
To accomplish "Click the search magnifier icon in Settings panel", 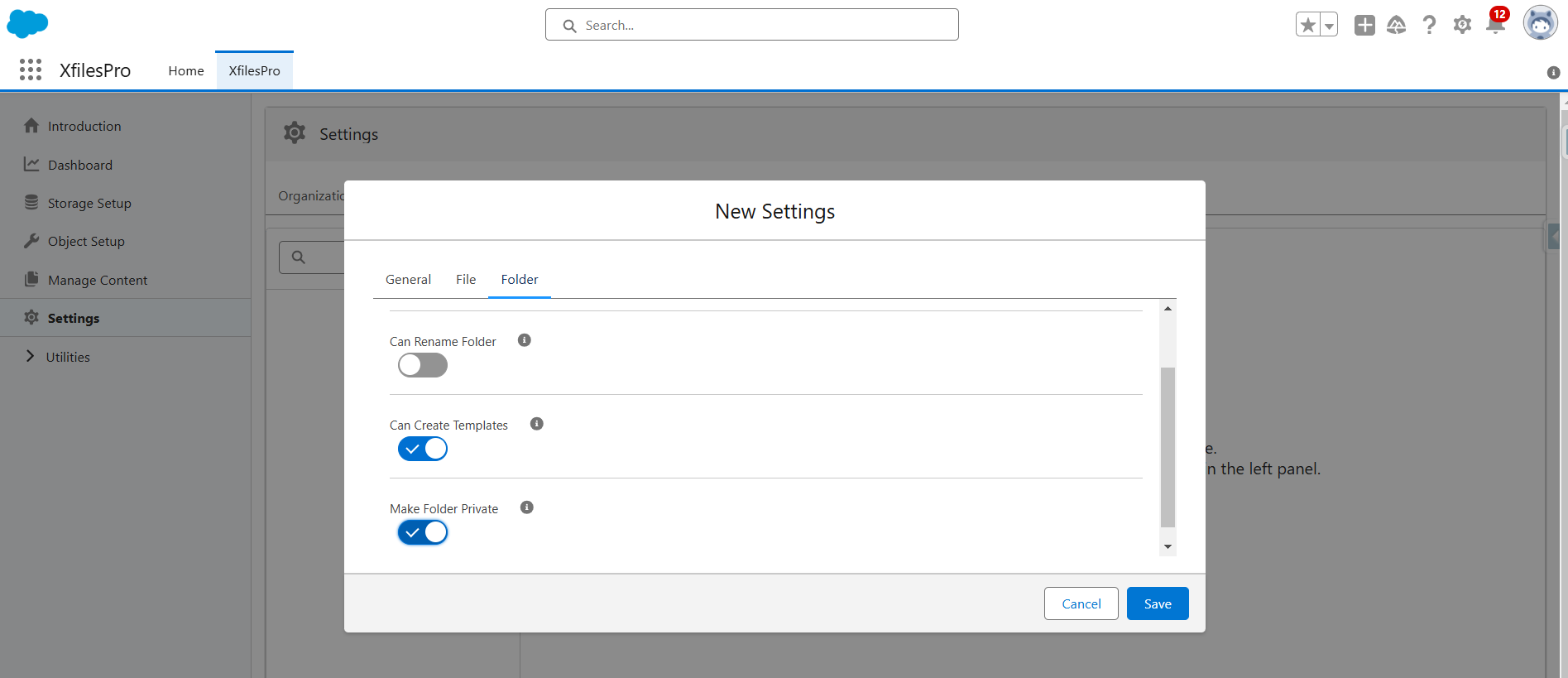I will (x=299, y=257).
